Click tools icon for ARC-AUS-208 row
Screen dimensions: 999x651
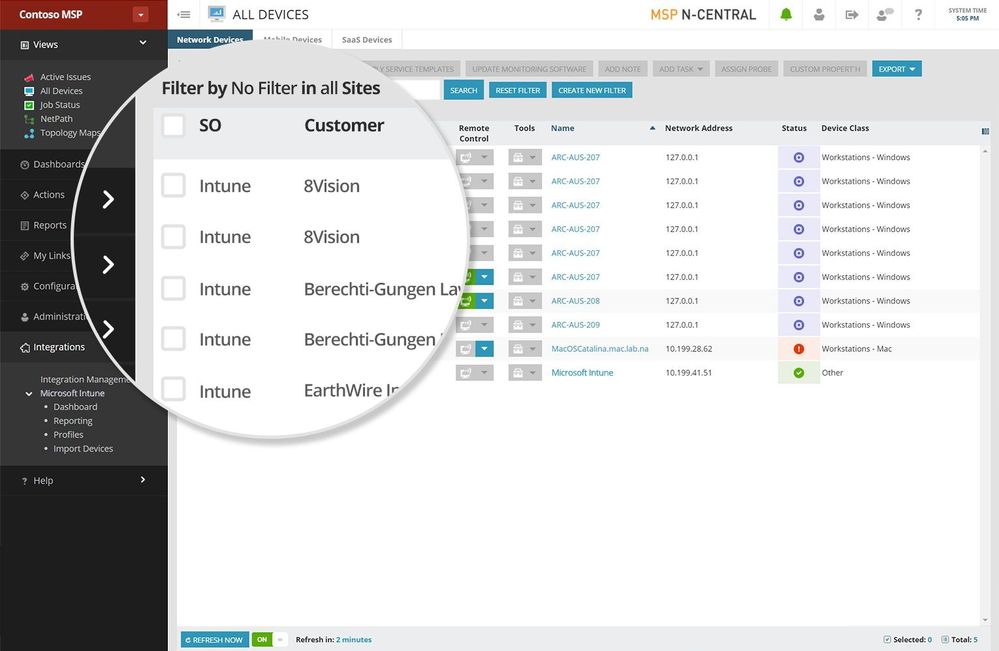point(517,301)
